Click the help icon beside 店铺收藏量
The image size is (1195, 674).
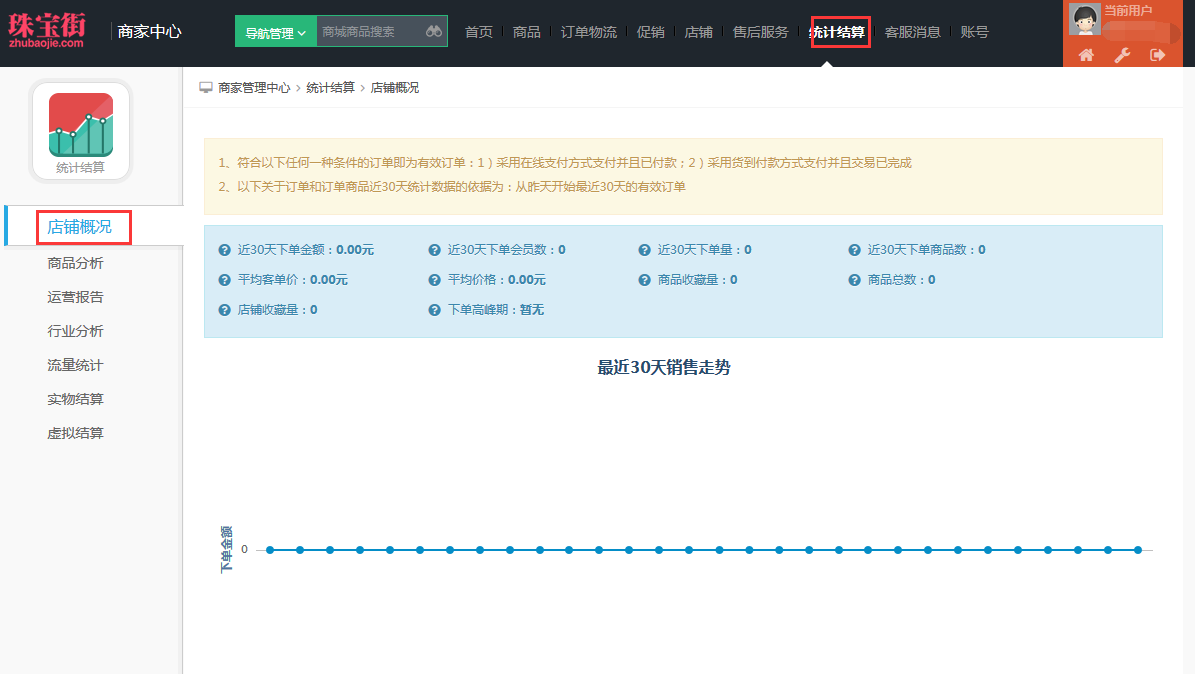(224, 310)
